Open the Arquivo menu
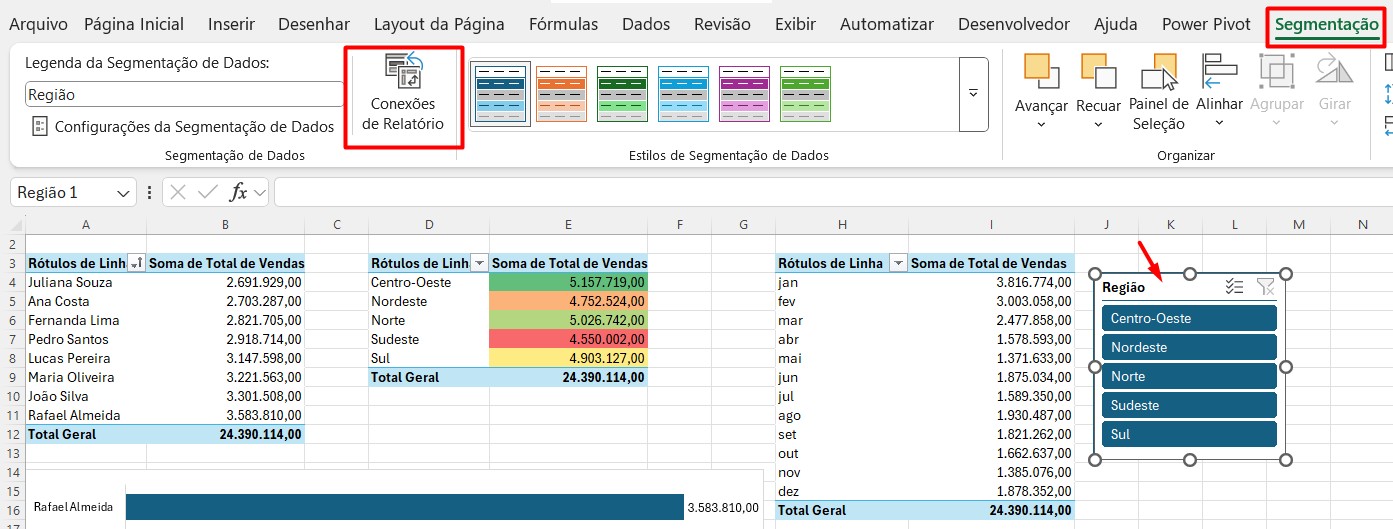 38,24
